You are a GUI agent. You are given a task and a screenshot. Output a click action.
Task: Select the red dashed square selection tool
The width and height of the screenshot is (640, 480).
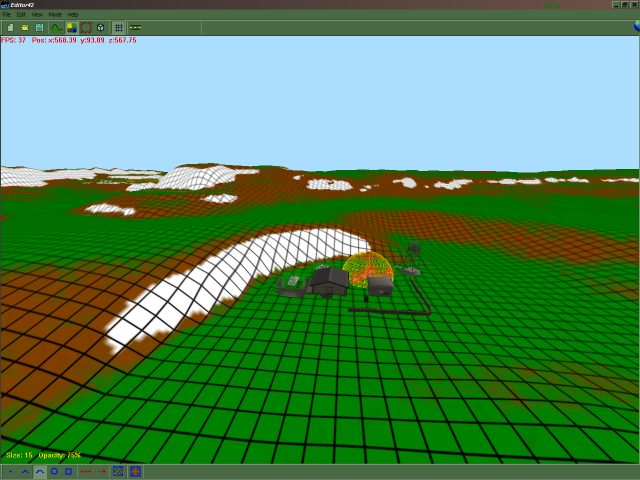pos(86,28)
